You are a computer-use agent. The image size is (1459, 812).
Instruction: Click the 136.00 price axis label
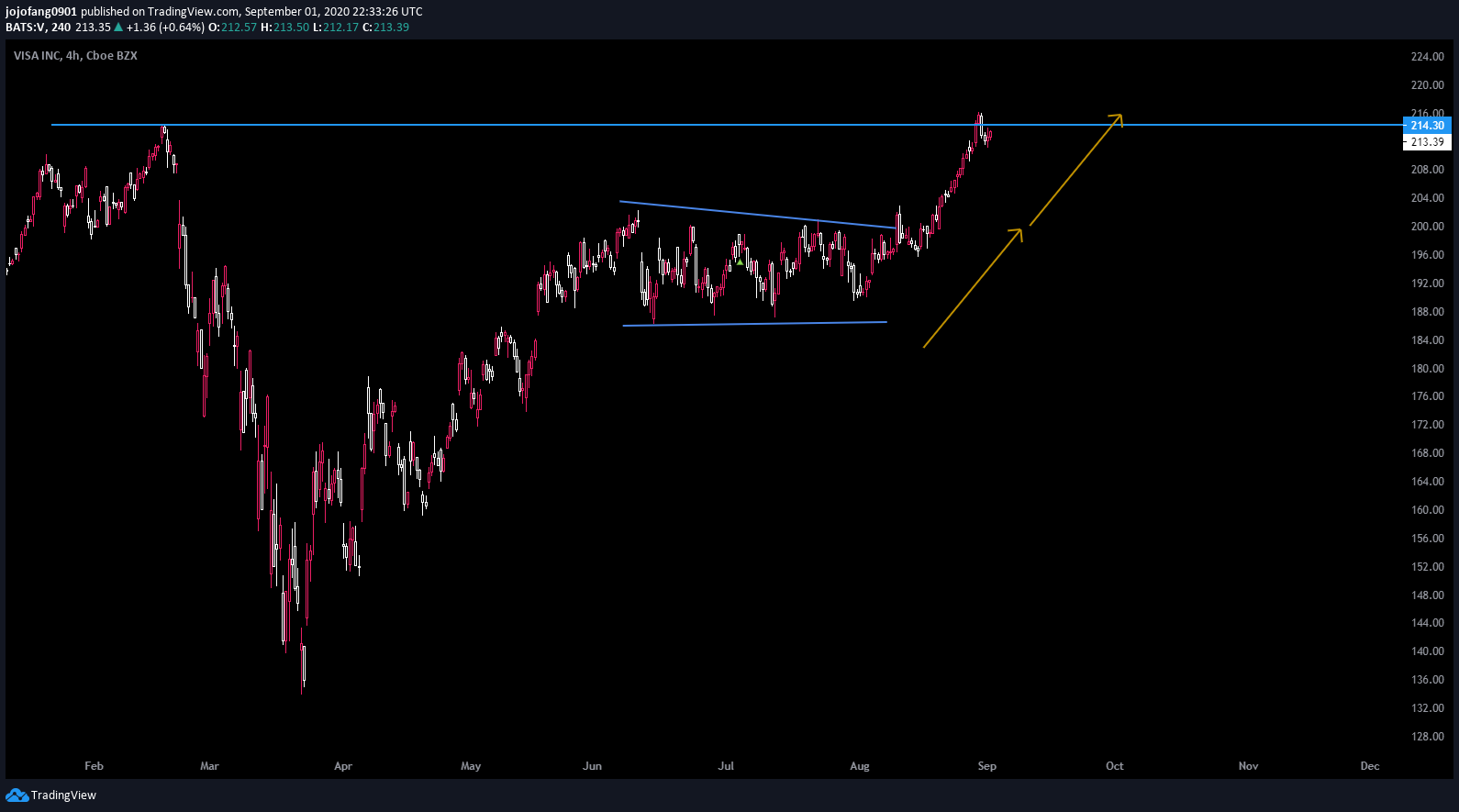pyautogui.click(x=1427, y=680)
